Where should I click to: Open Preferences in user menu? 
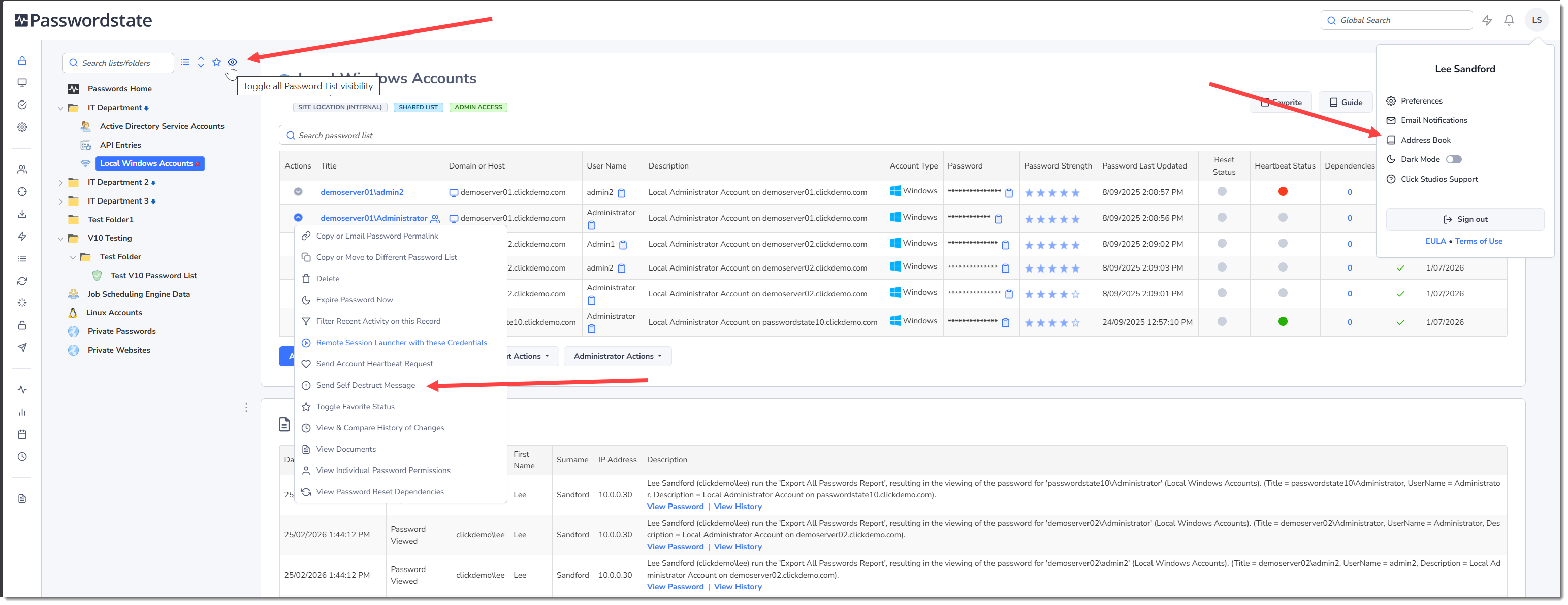coord(1421,101)
